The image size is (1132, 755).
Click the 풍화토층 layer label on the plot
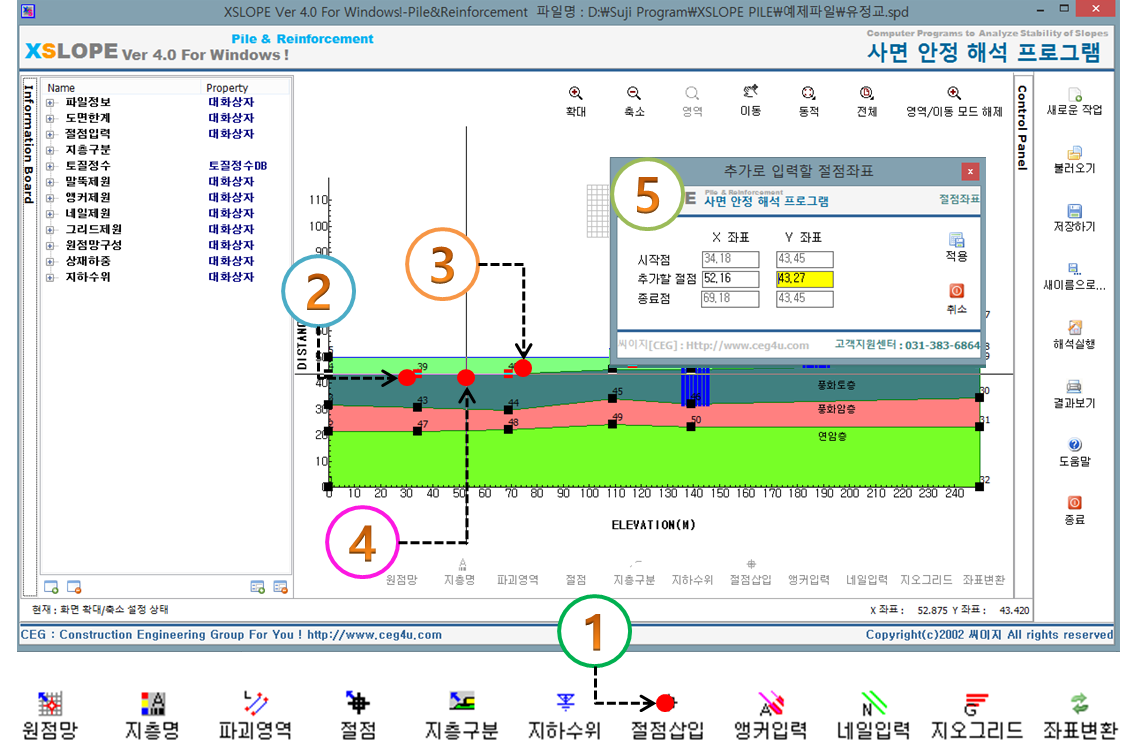coord(836,385)
